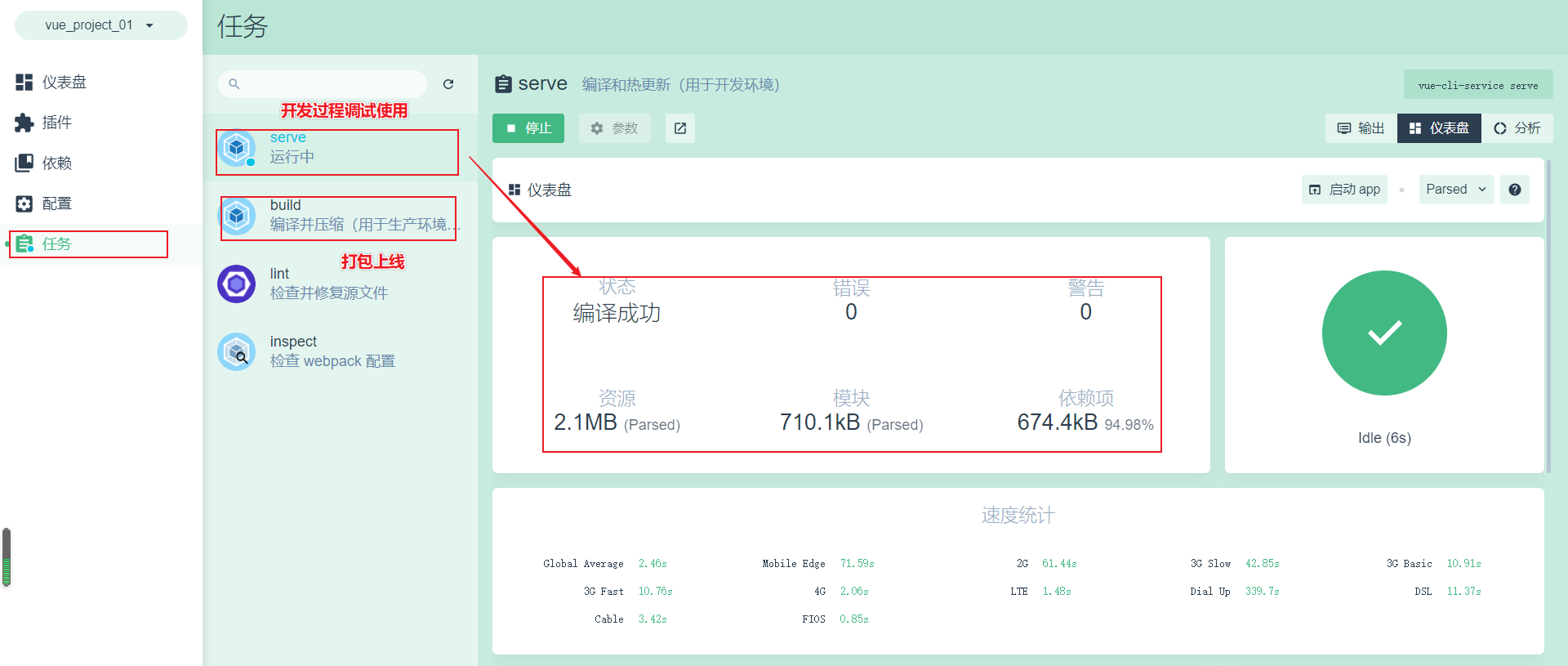Click the DSL 11.37s value
Viewport: 1568px width, 666px height.
click(1463, 592)
